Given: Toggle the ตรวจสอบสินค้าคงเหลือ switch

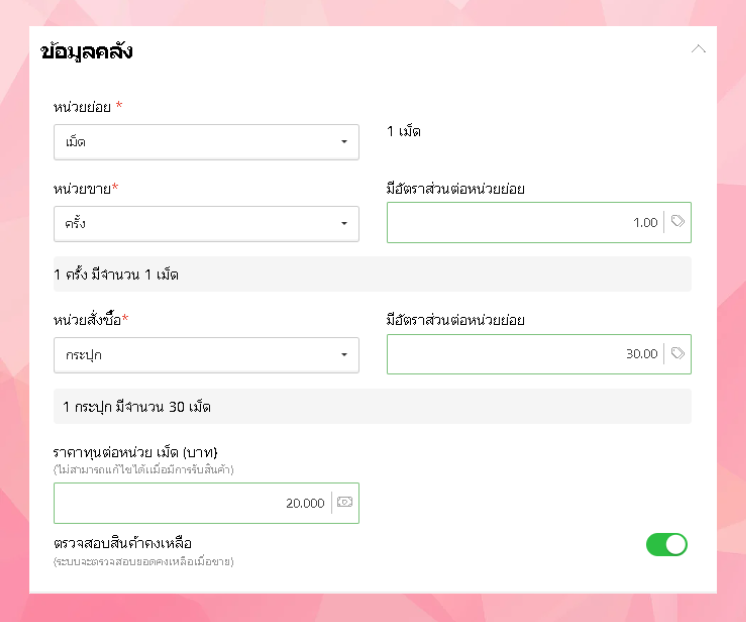Looking at the screenshot, I should coord(667,544).
